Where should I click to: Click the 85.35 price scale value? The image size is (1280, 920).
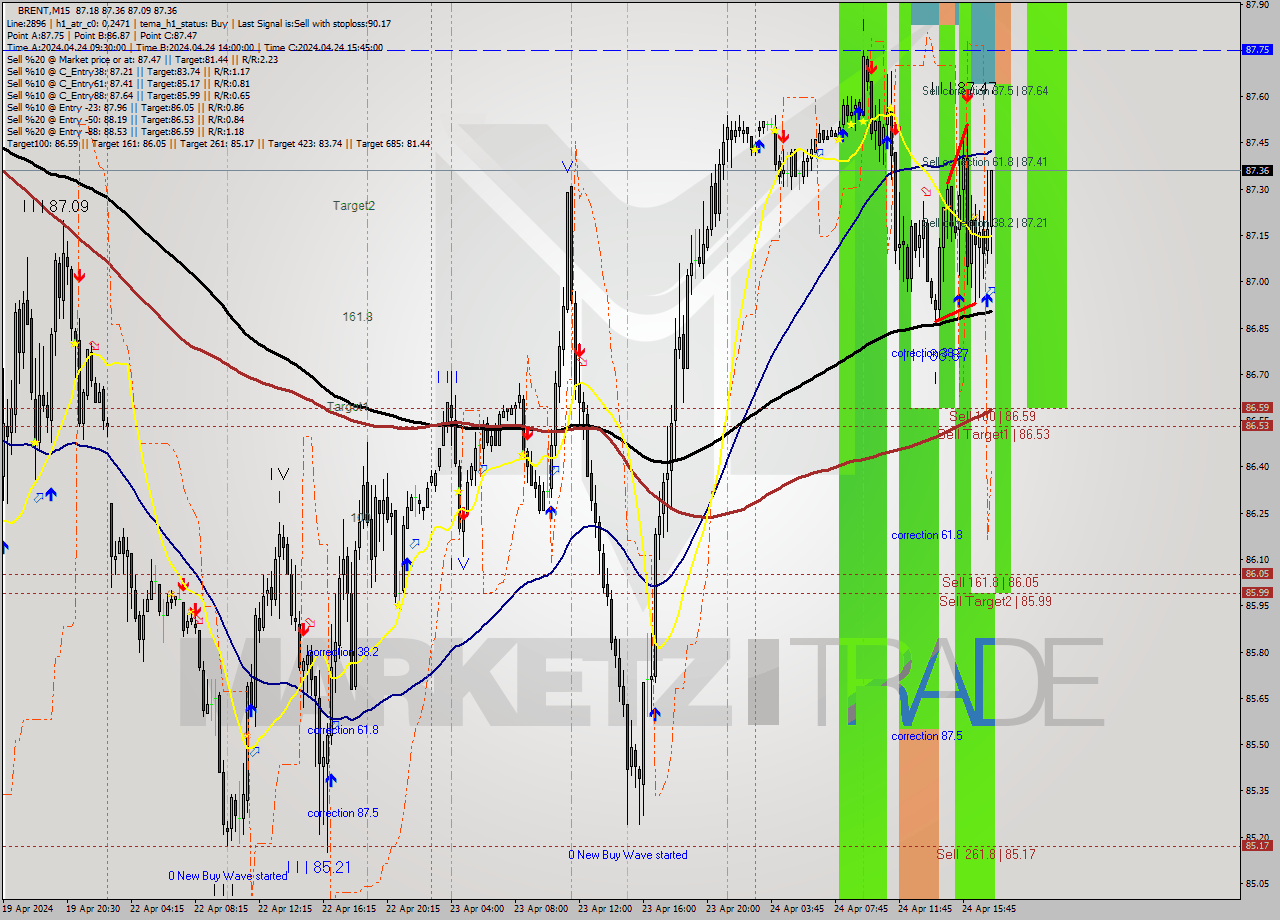pyautogui.click(x=1257, y=791)
